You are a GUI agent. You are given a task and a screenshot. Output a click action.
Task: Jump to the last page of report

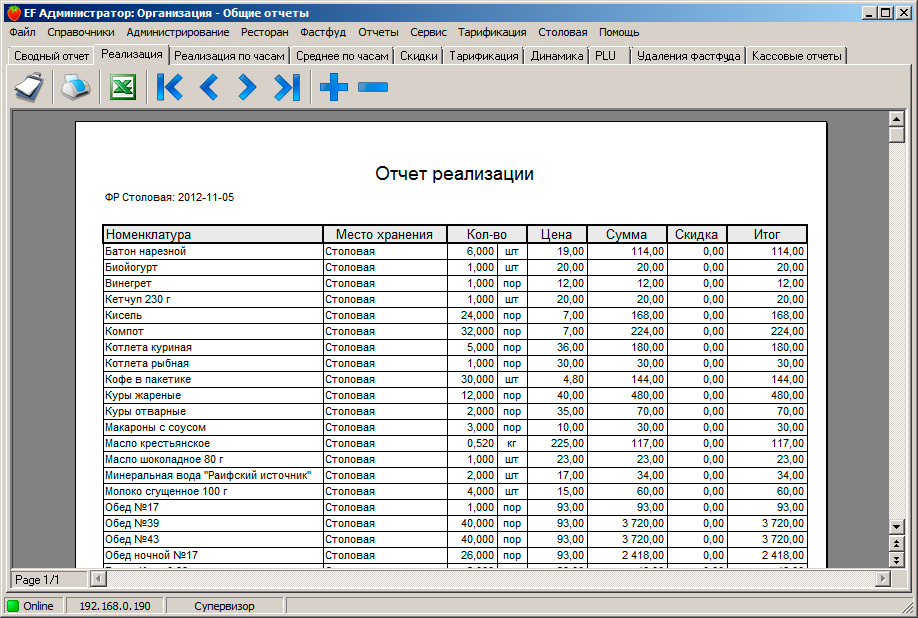click(x=287, y=88)
